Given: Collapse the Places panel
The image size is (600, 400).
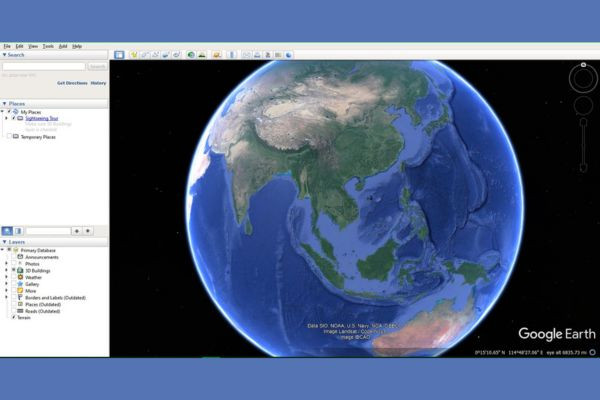Looking at the screenshot, I should coord(4,104).
